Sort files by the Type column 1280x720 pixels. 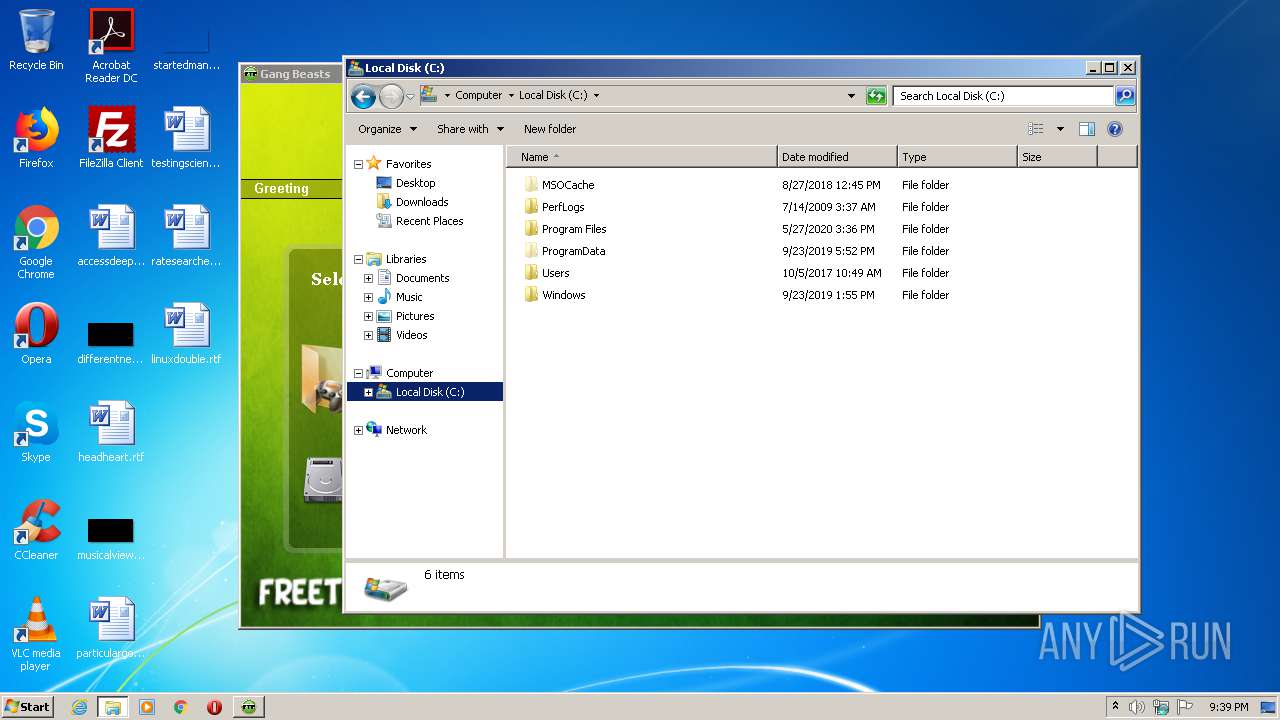point(957,157)
